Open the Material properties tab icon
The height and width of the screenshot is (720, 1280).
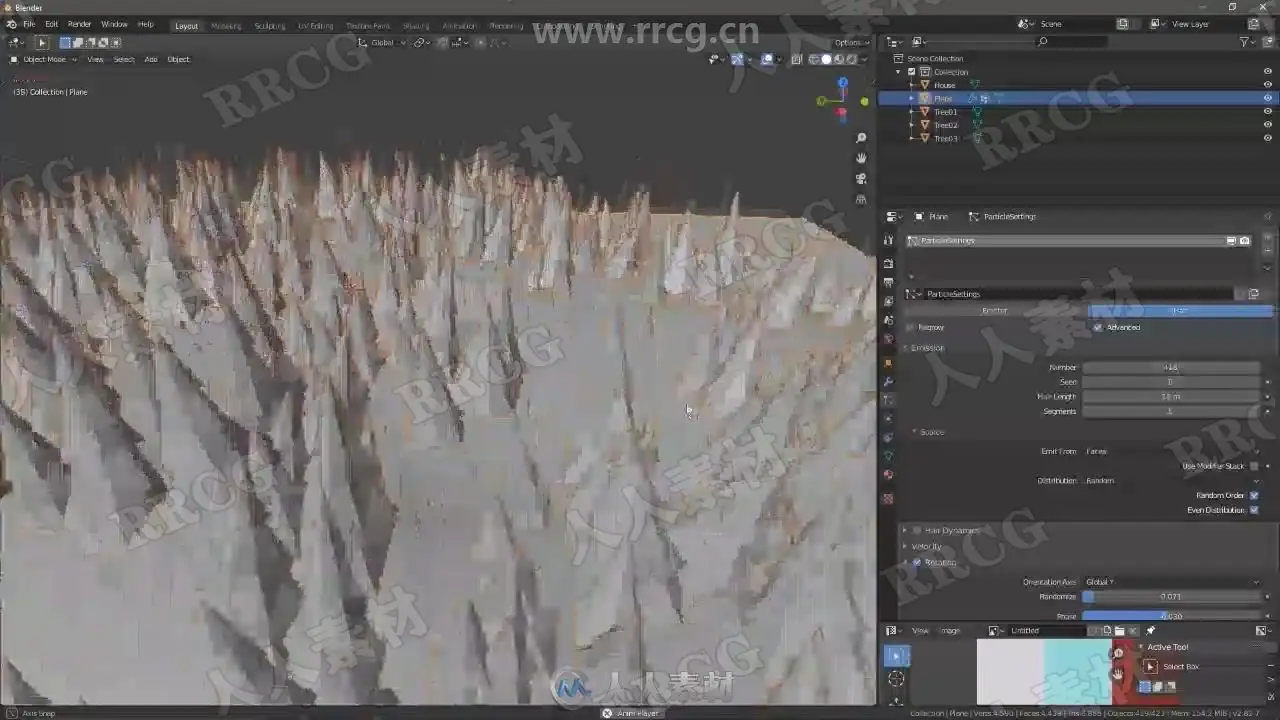tap(887, 475)
